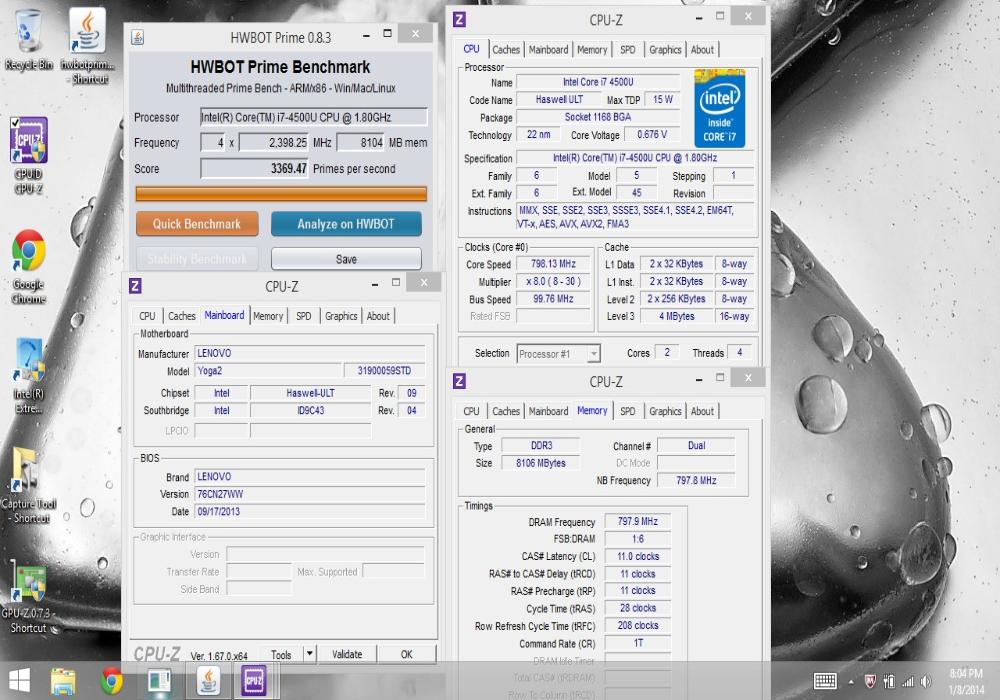
Task: Click the Southbridge value ID9C43
Action: coord(311,411)
